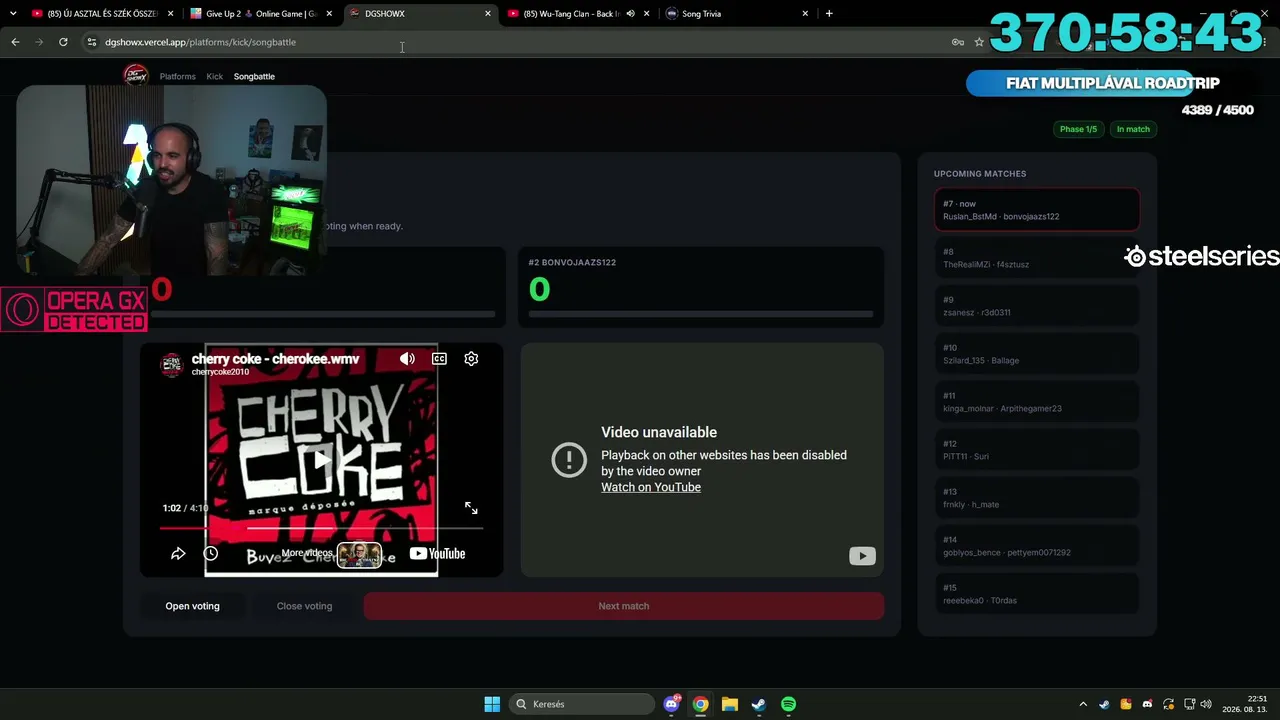This screenshot has height=720, width=1280.
Task: Click the address bar URL field
Action: (520, 42)
